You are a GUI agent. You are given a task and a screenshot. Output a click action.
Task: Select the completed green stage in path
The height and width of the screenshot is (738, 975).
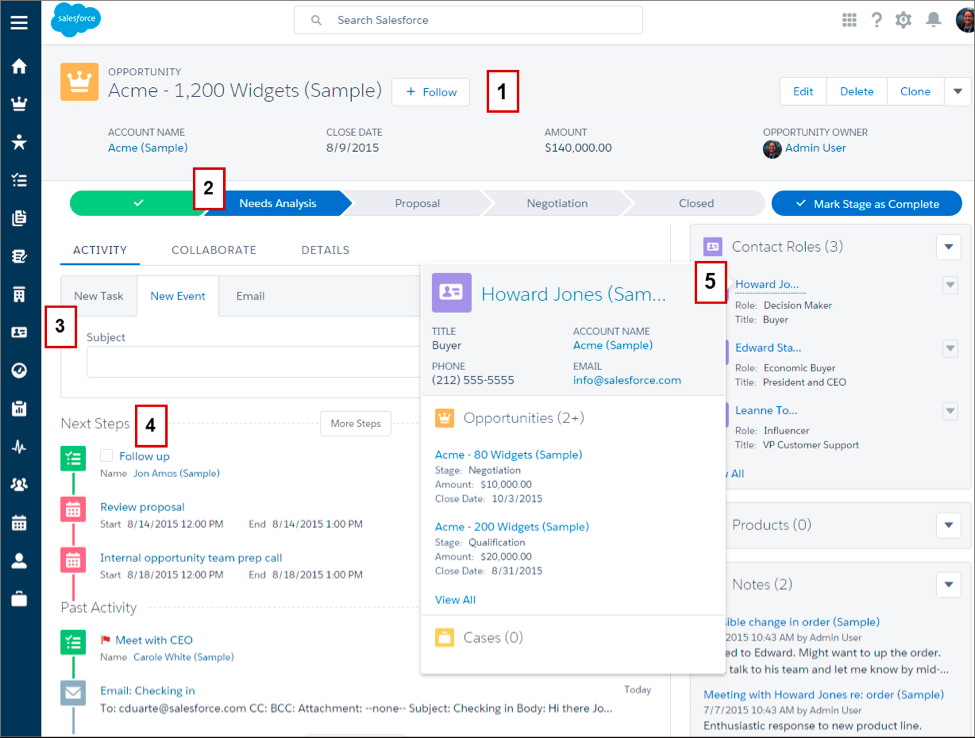138,203
